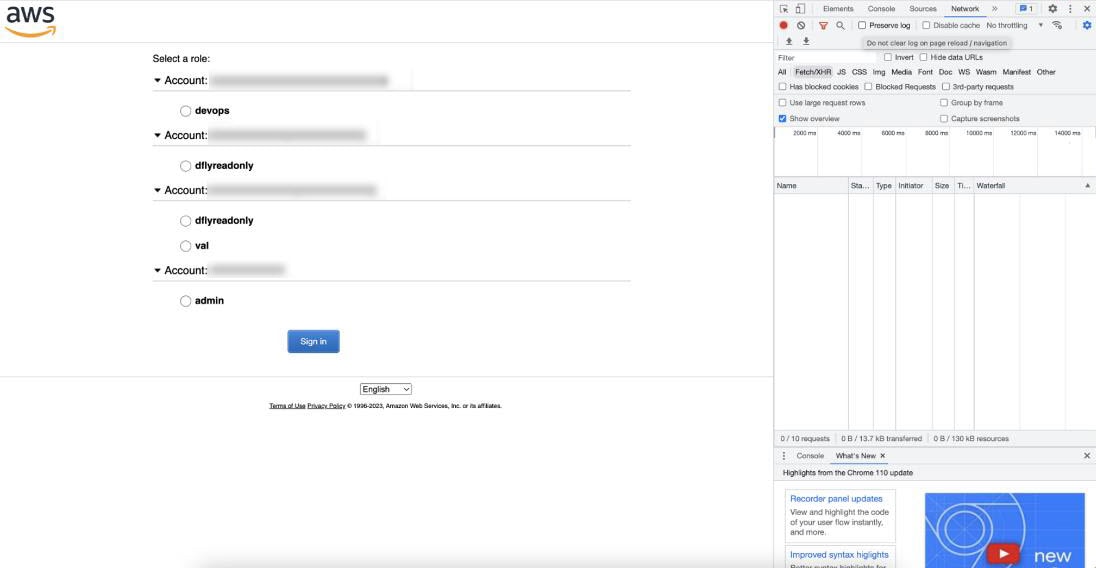Filter requests by Img type
Image resolution: width=1096 pixels, height=568 pixels.
pyautogui.click(x=879, y=72)
